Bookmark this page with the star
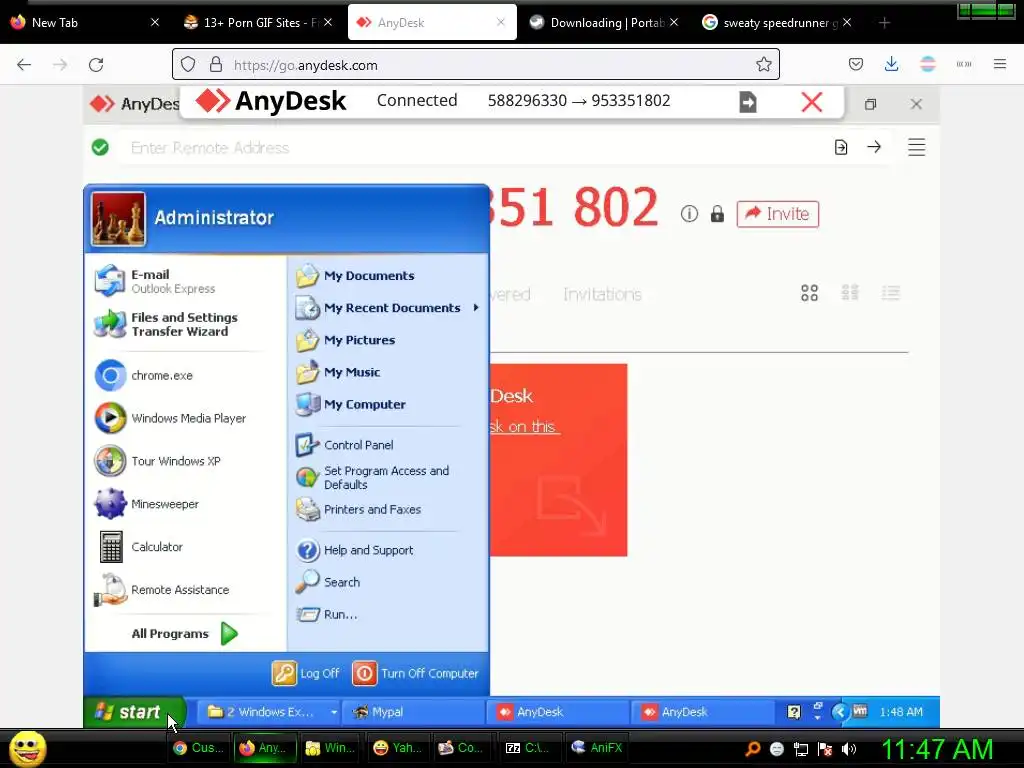Screen dimensions: 1024x768 coord(763,65)
